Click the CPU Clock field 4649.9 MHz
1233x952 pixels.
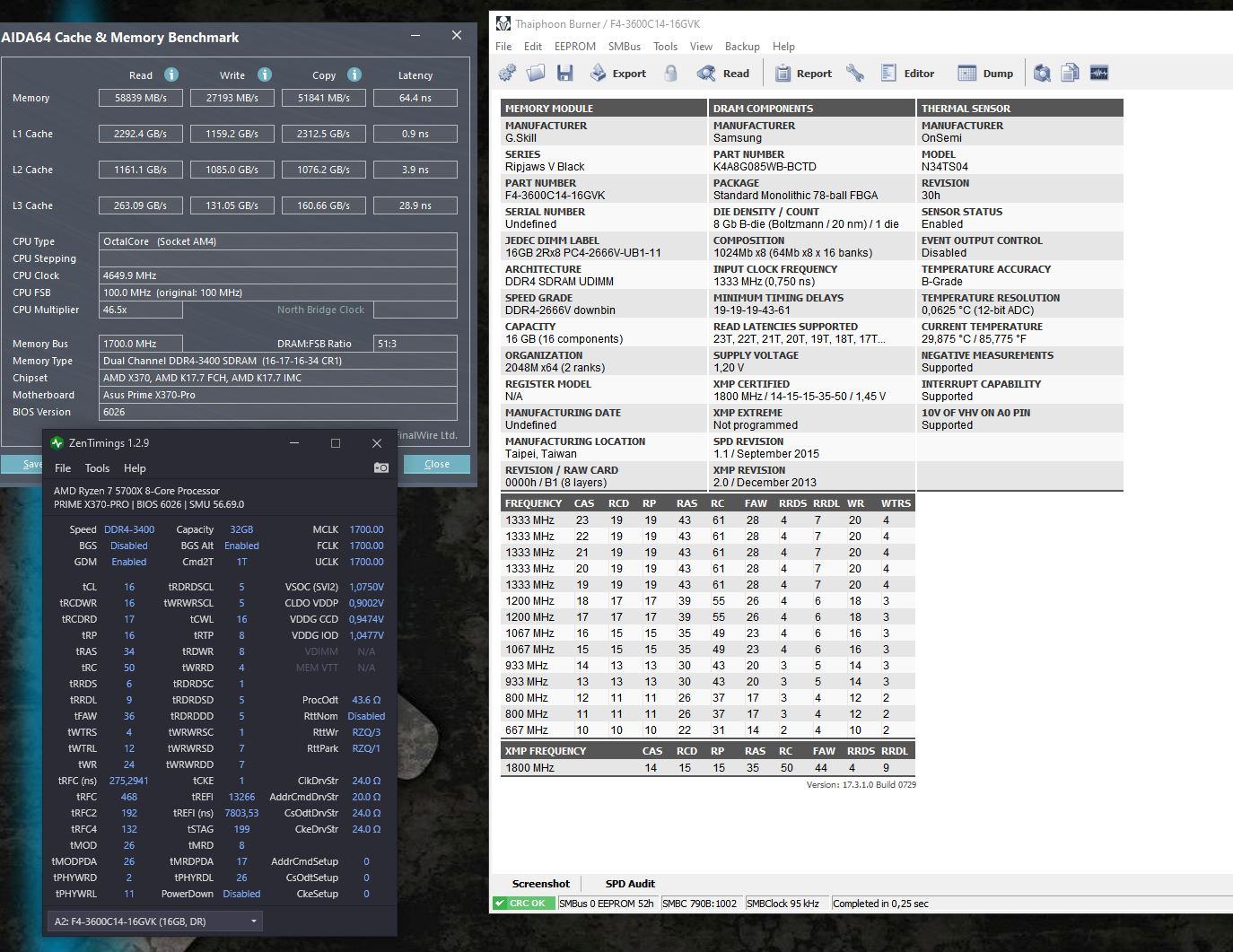pos(278,275)
